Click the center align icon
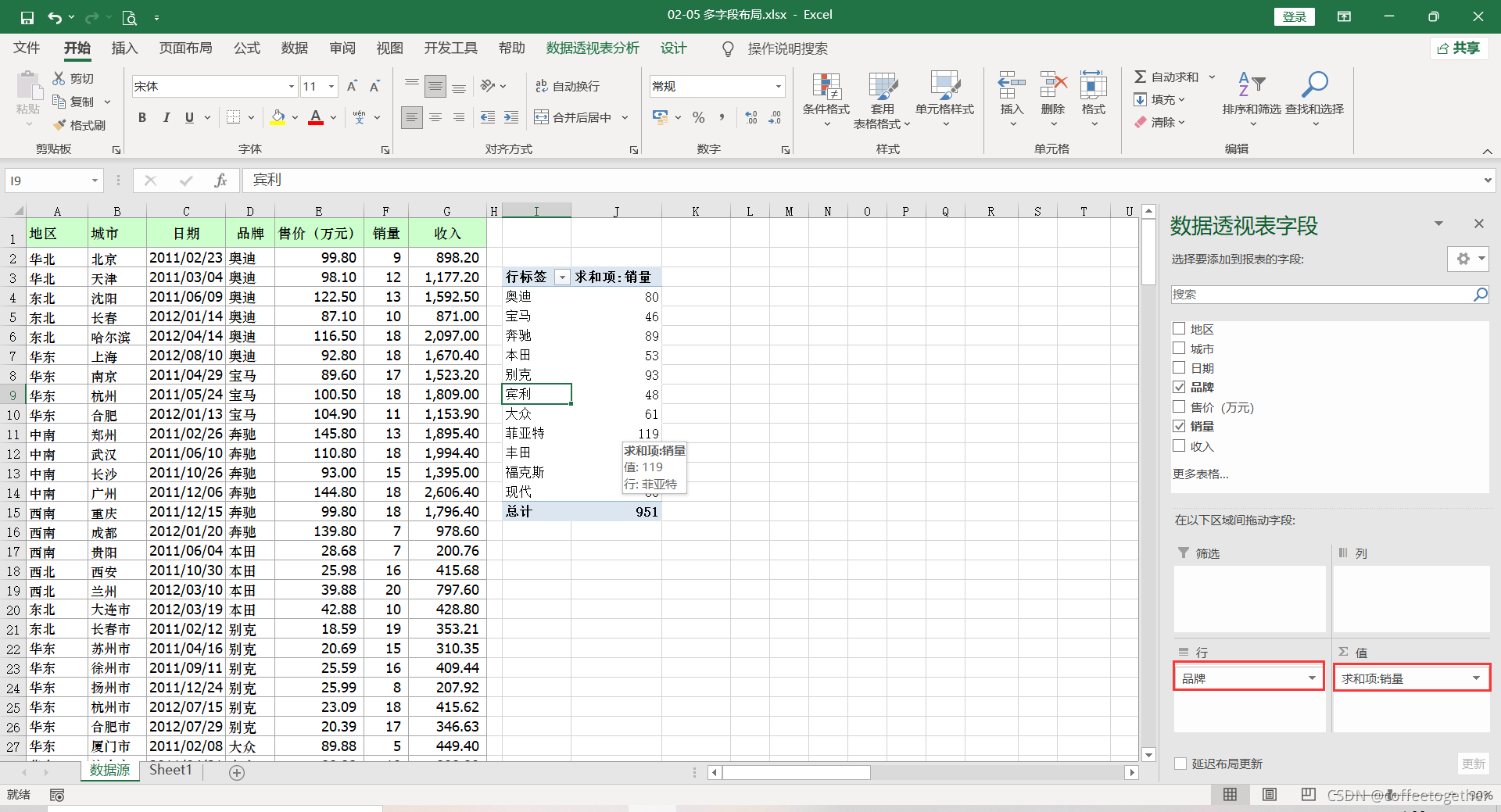The image size is (1501, 812). [435, 117]
